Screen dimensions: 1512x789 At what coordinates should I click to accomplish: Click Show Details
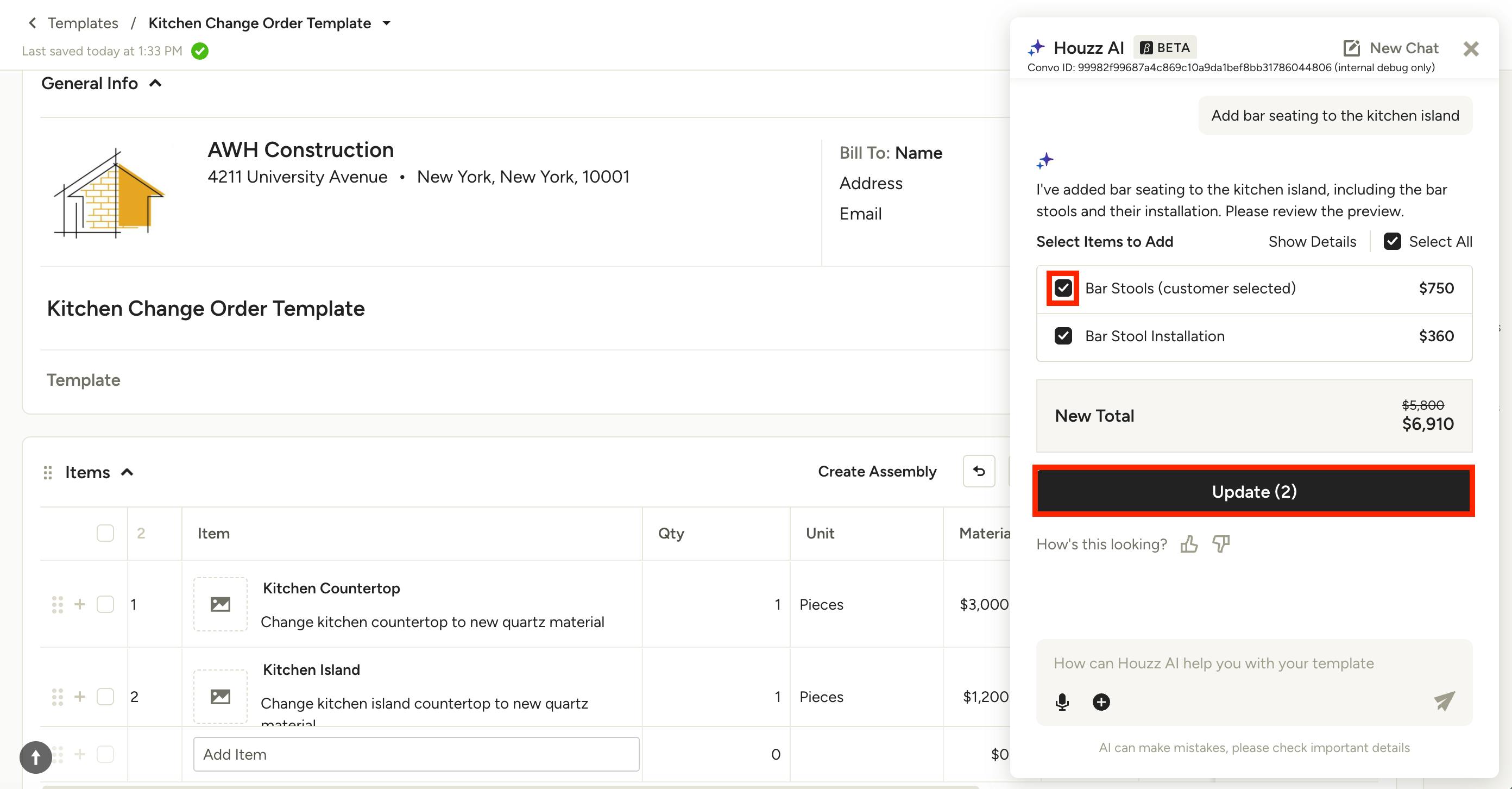coord(1312,241)
